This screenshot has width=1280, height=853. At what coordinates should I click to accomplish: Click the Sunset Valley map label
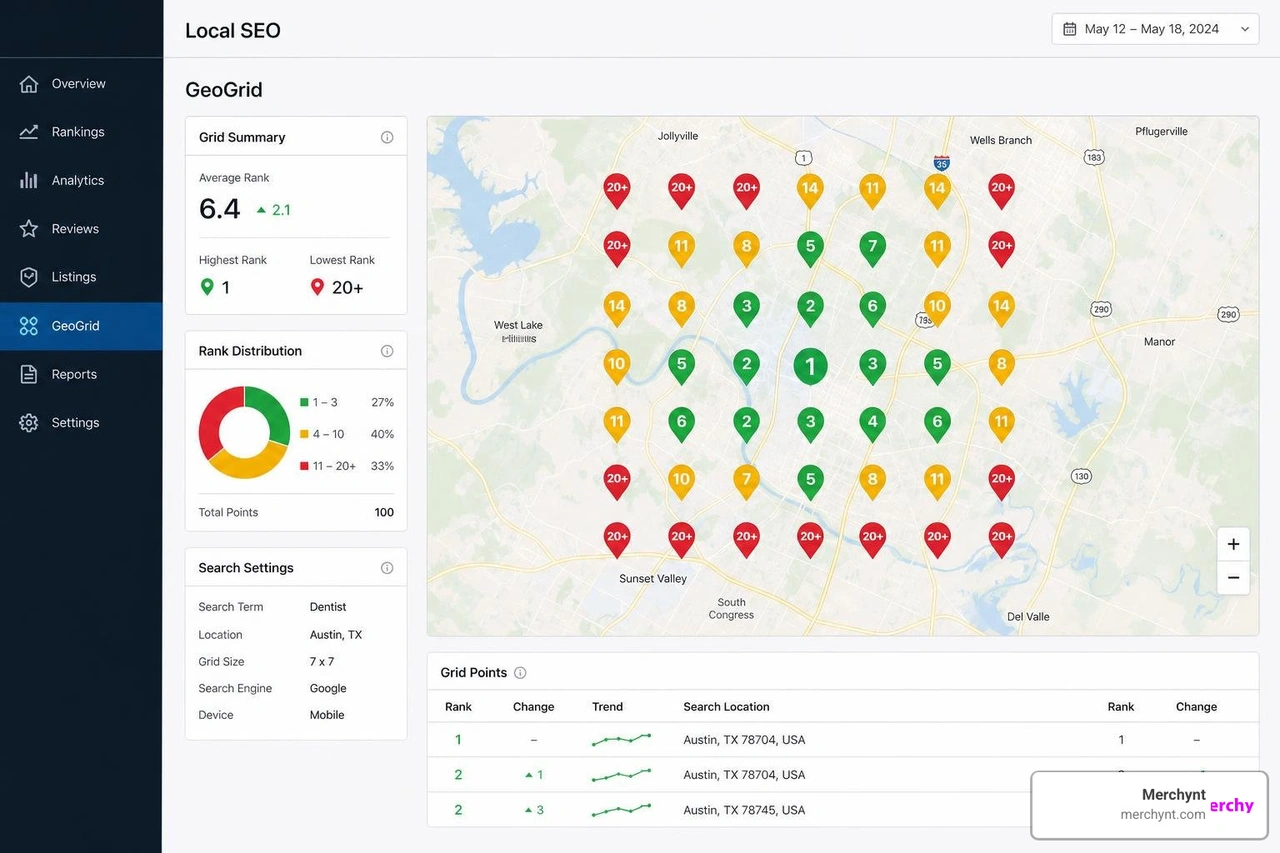click(653, 579)
